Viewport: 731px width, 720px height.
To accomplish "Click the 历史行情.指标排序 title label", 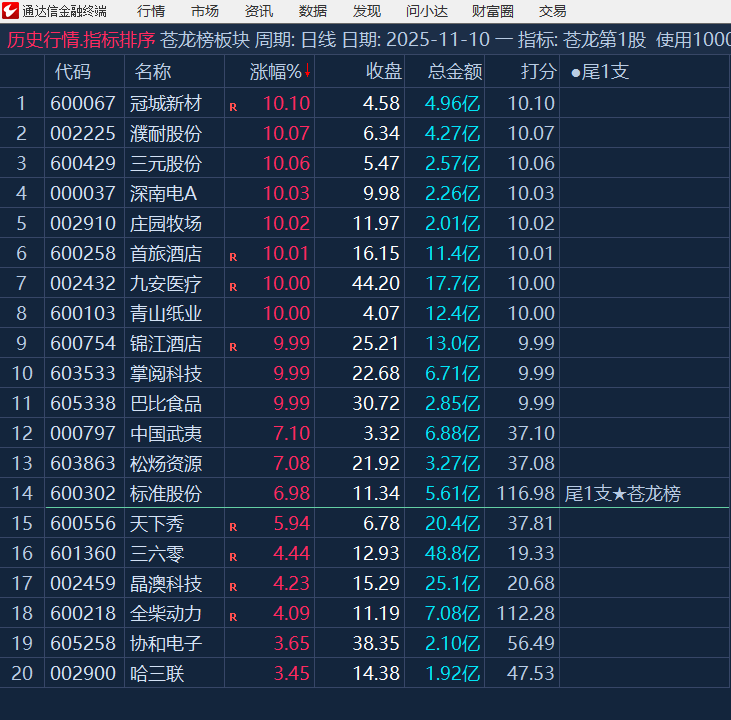I will click(x=81, y=40).
